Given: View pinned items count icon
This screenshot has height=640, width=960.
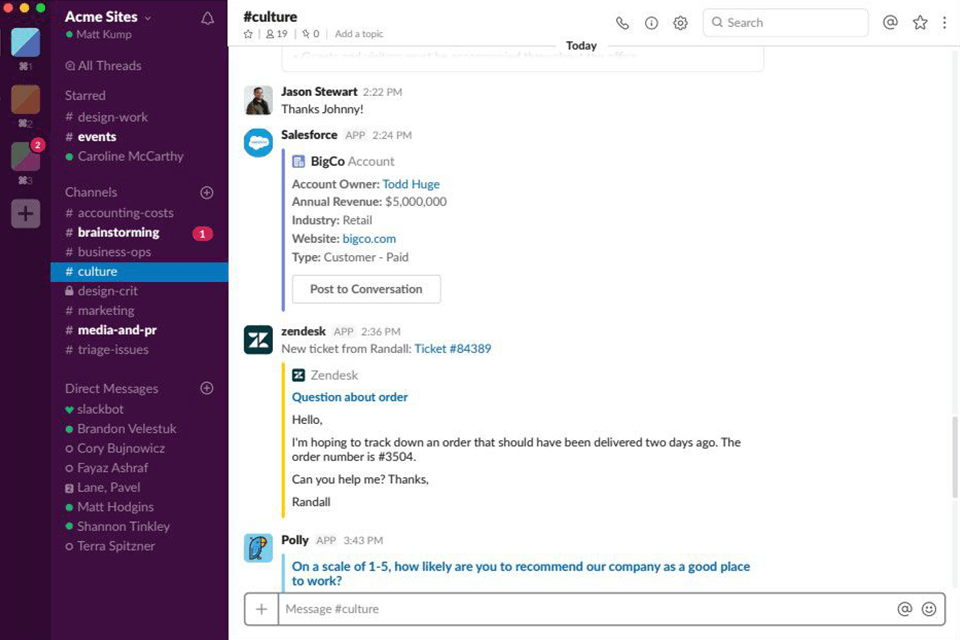Looking at the screenshot, I should coord(310,34).
